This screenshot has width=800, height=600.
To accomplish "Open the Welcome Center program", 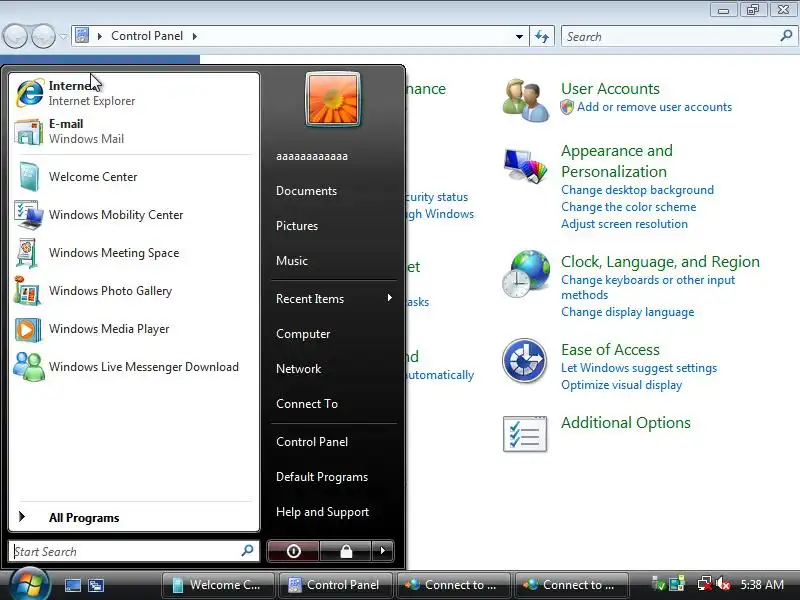I will [134, 177].
